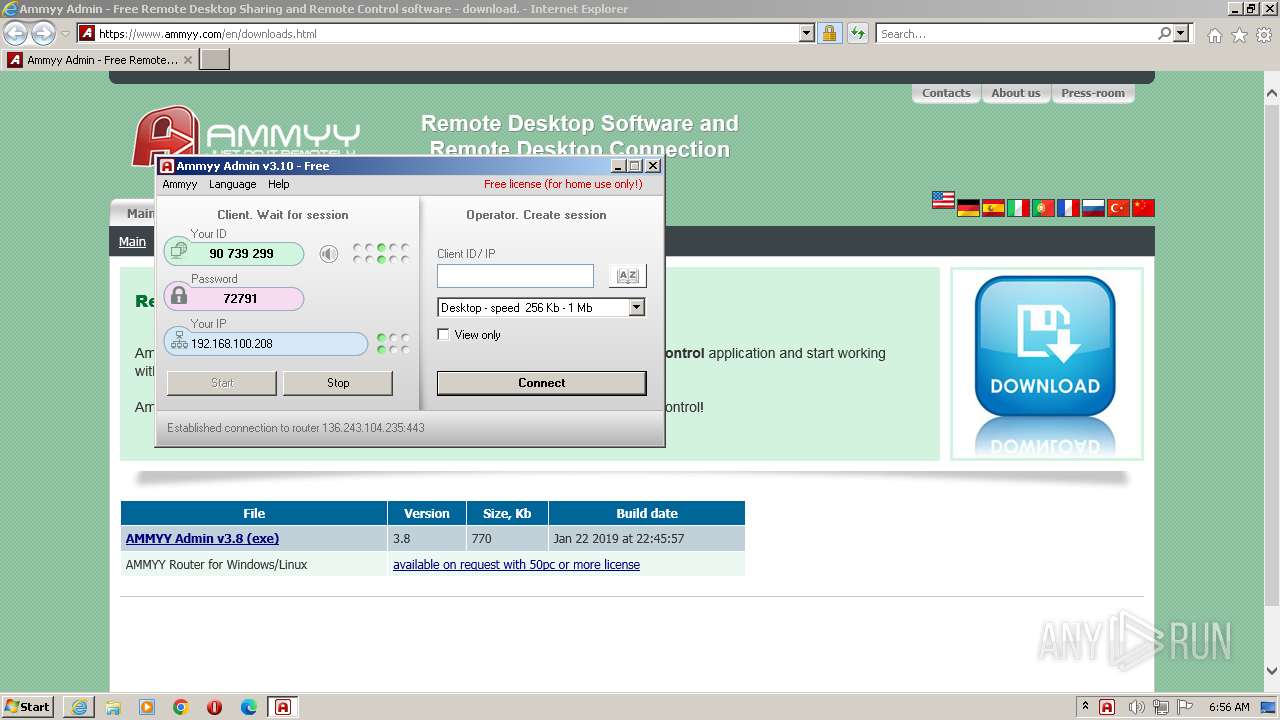Screen dimensions: 1280x720
Task: Click the big blue DOWNLOAD icon
Action: [1045, 346]
